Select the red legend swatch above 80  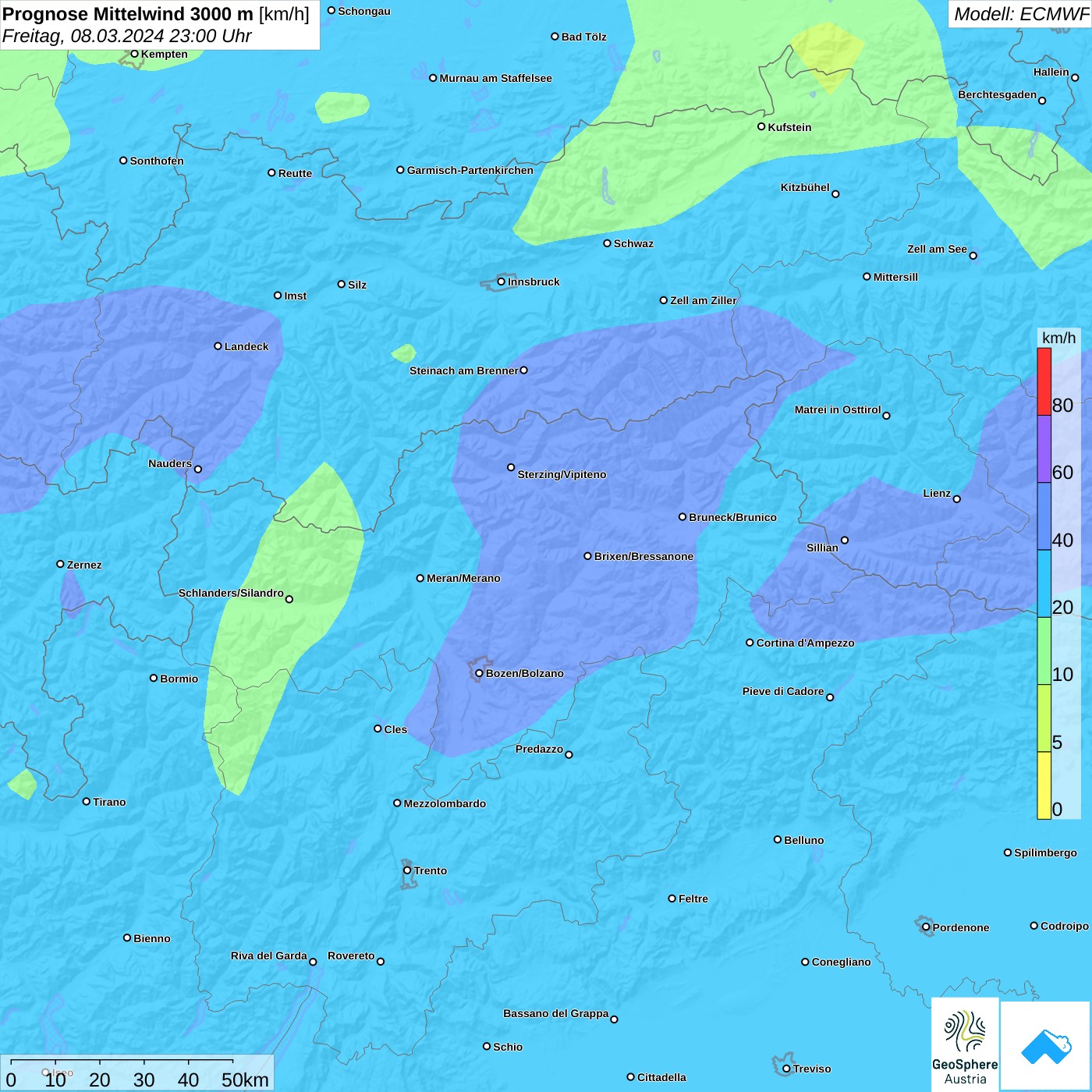click(x=1044, y=381)
